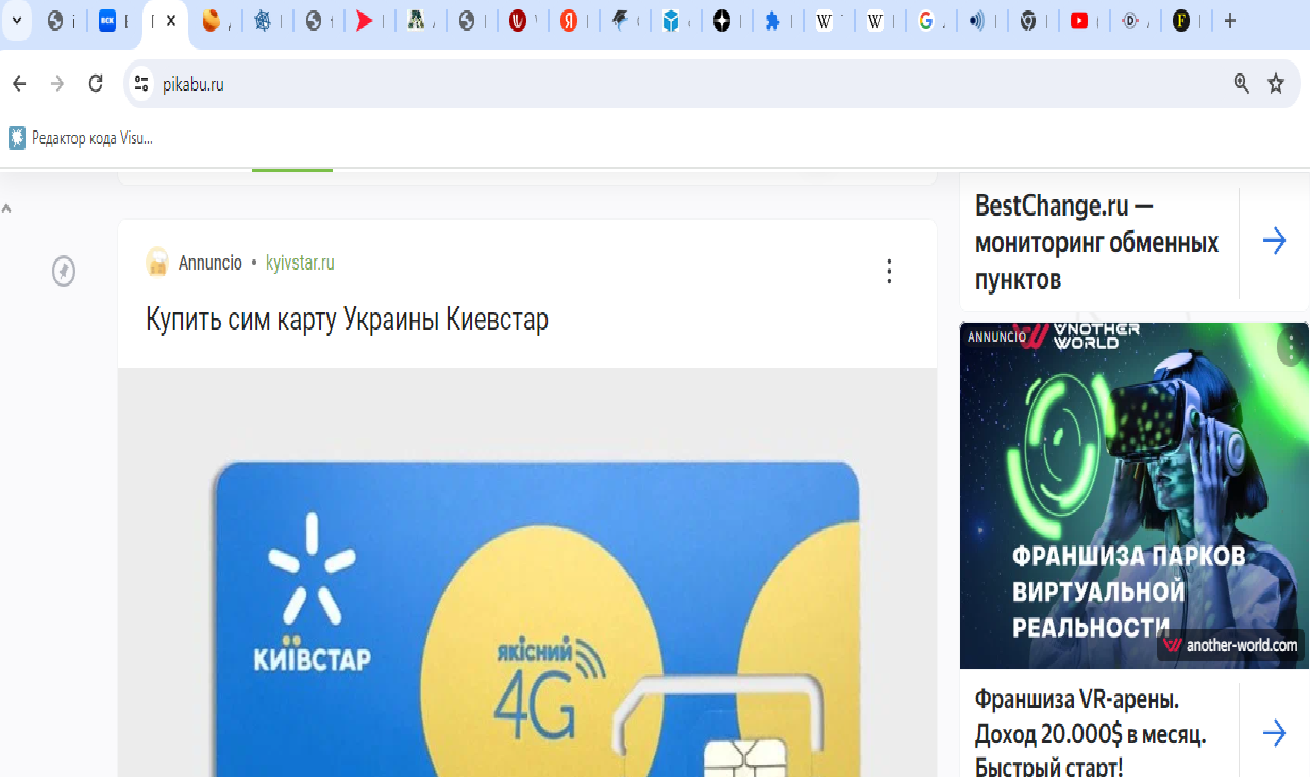The image size is (1310, 777).
Task: Open the tab search chevron dropdown
Action: (16, 21)
